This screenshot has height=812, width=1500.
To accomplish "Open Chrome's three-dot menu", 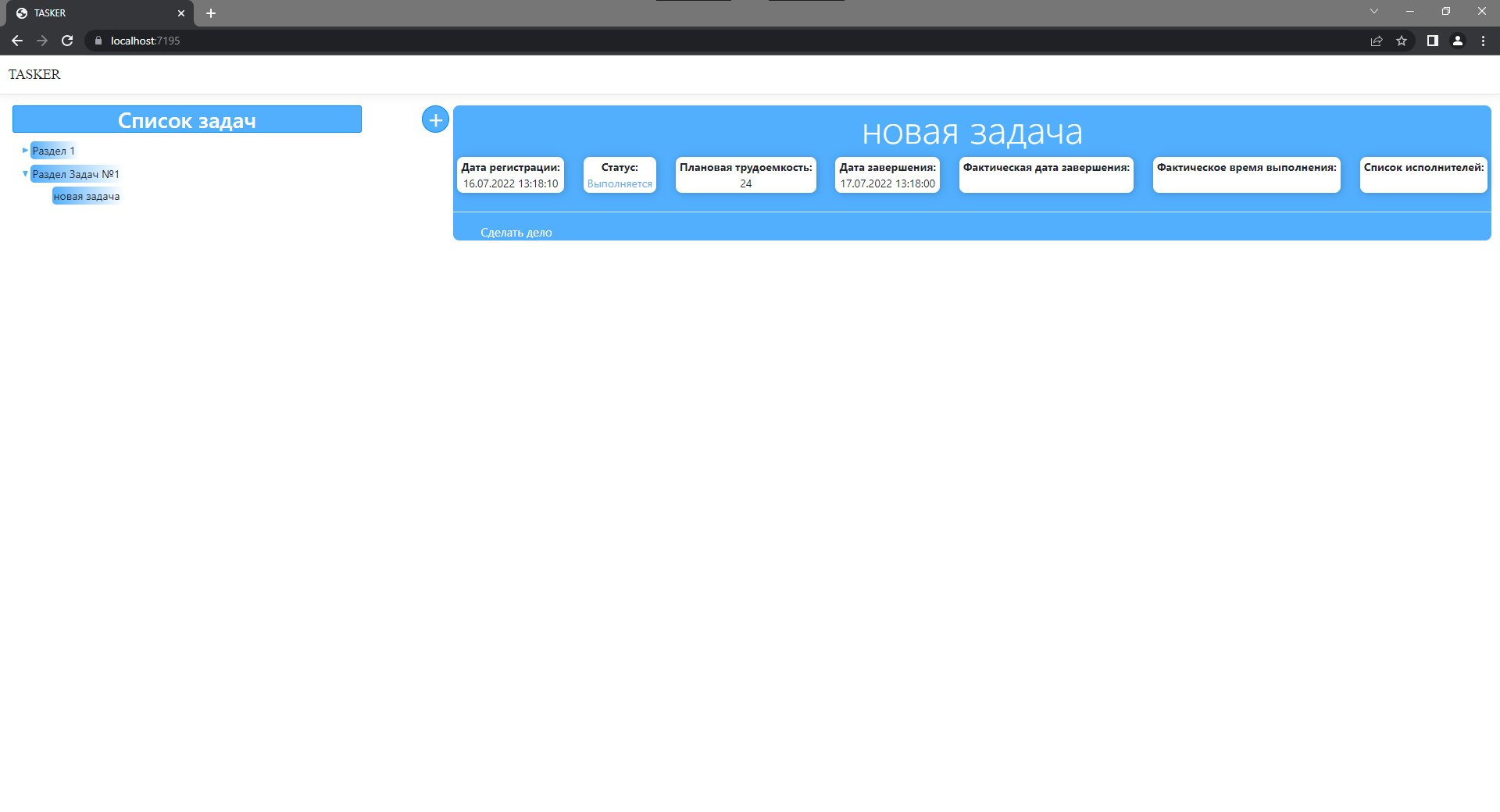I will point(1484,41).
